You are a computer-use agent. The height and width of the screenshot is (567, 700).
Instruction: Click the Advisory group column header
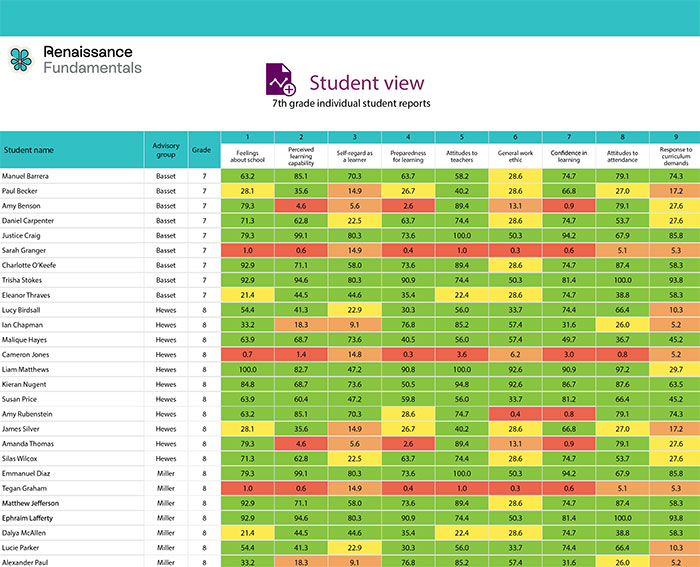coord(166,151)
